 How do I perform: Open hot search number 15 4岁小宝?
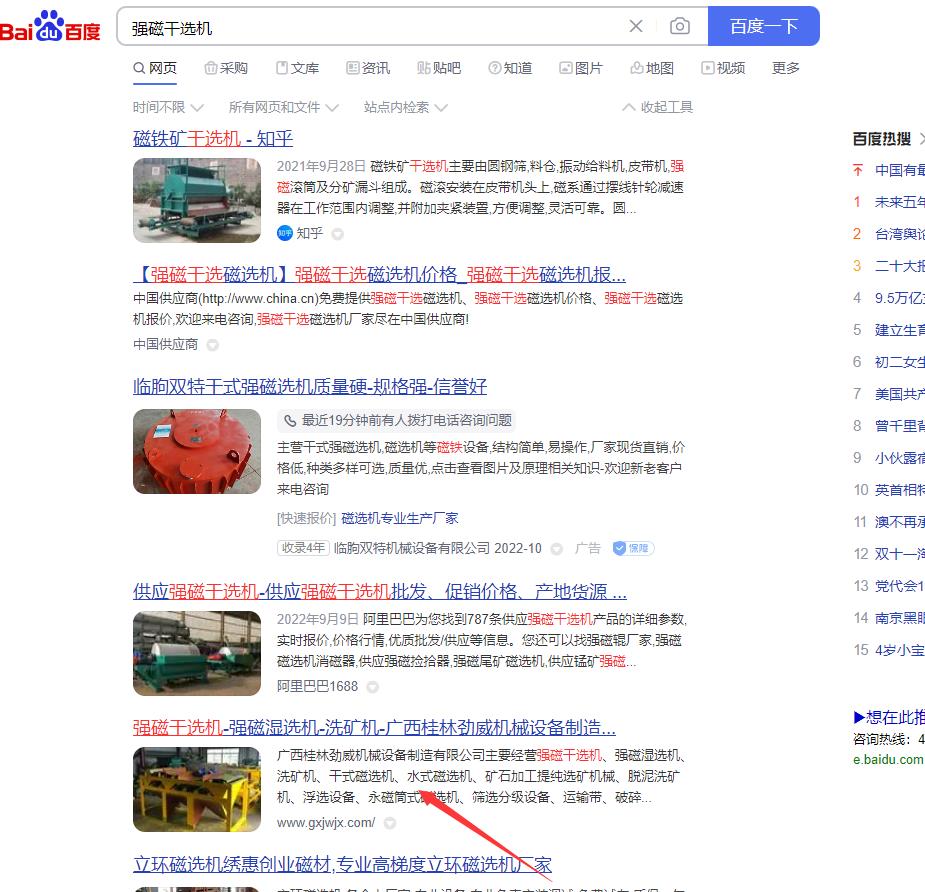point(899,650)
